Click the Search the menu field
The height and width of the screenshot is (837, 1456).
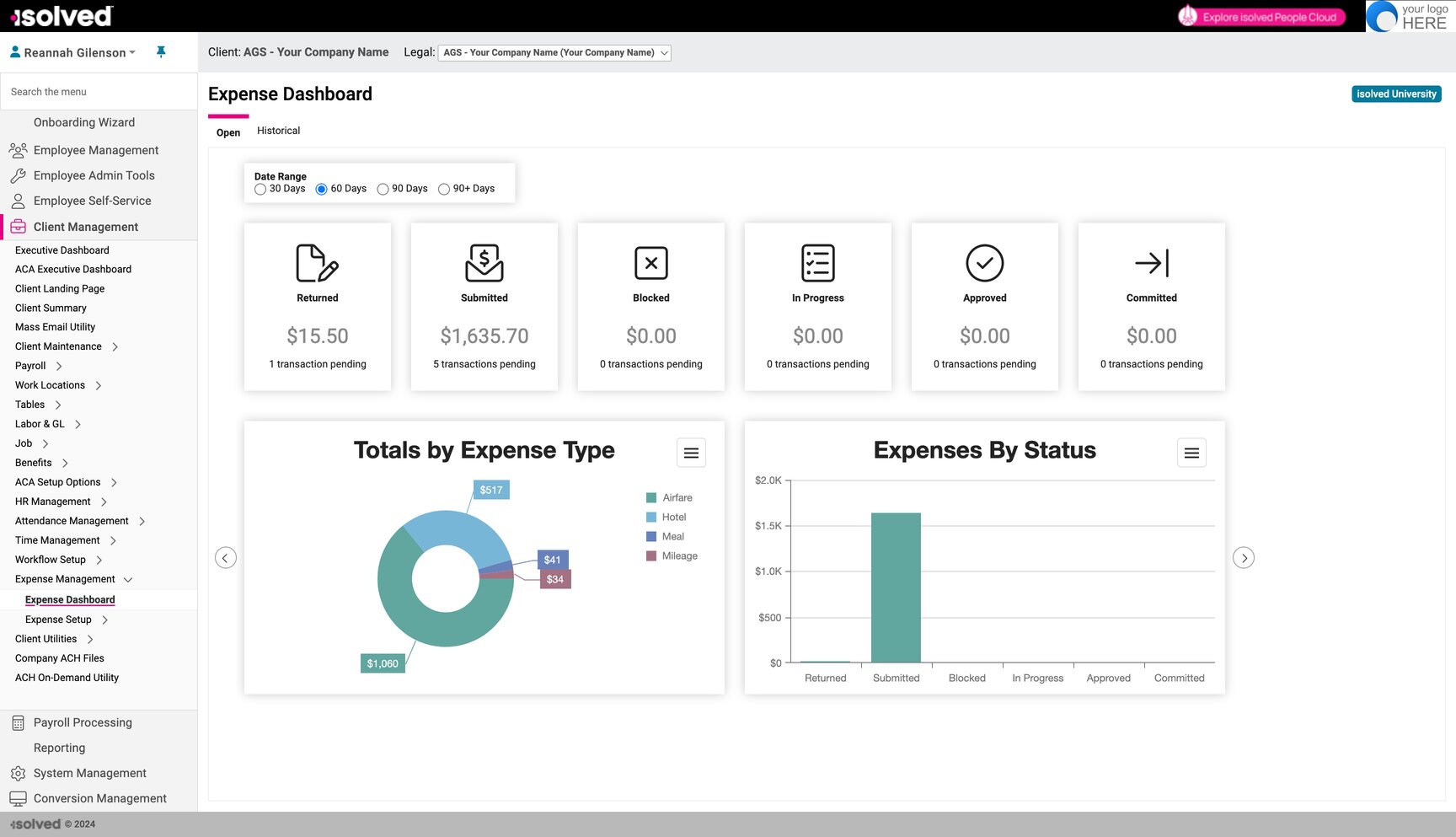99,92
